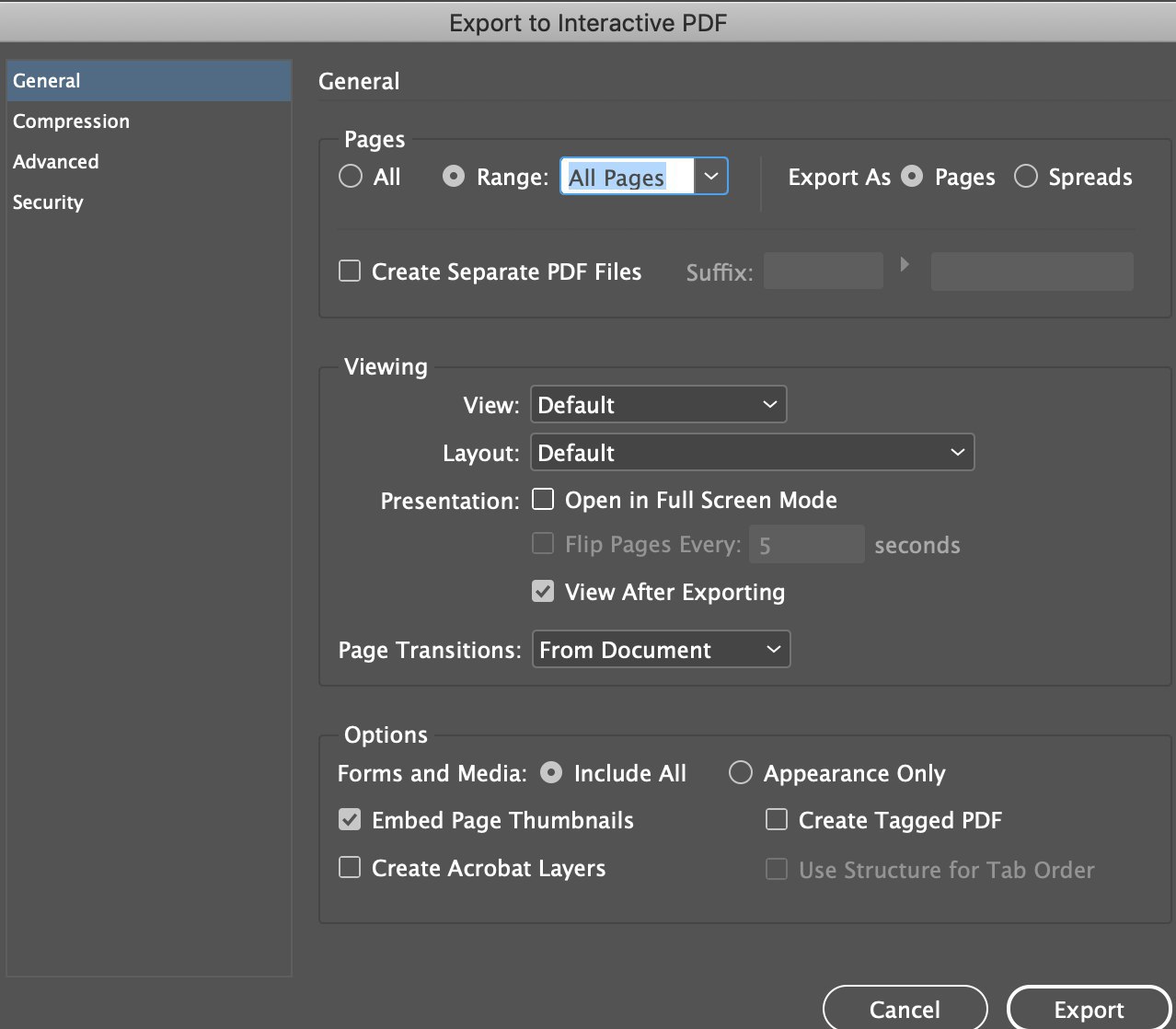
Task: Expand the Range dropdown arrow
Action: (710, 176)
